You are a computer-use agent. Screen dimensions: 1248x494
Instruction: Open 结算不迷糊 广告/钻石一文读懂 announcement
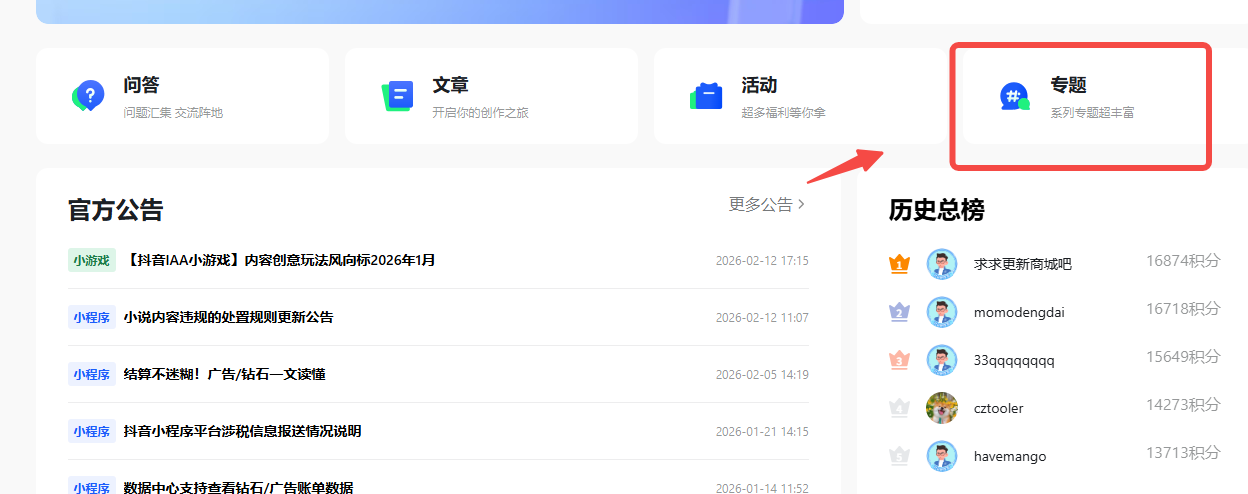coord(224,374)
